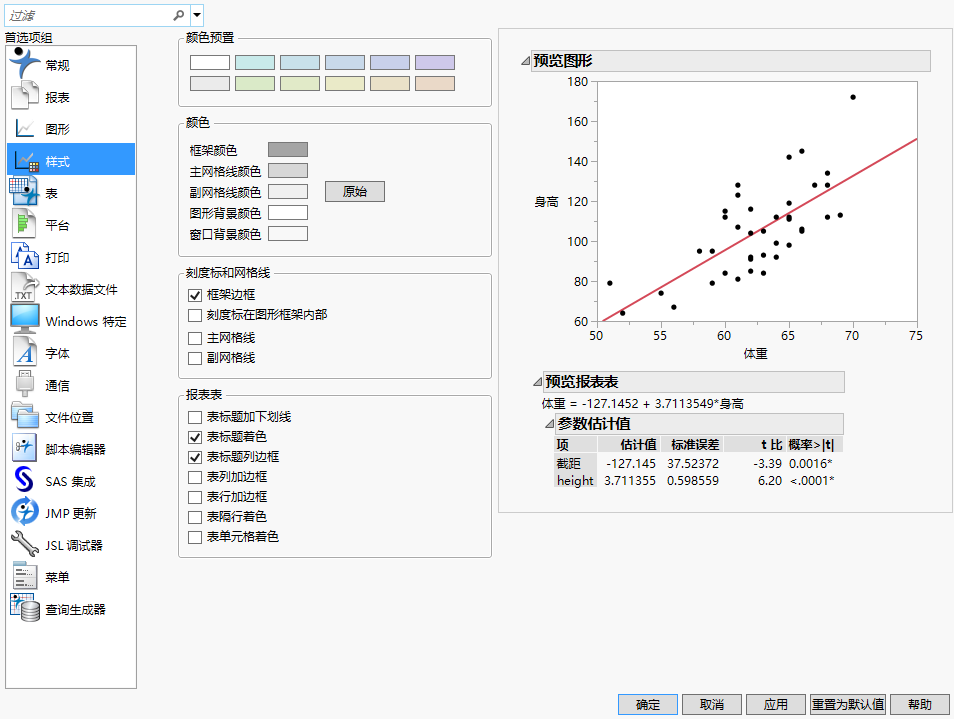Viewport: 954px width, 719px height.
Task: Collapse the 参数估计值 disclosure triangle
Action: coord(549,423)
